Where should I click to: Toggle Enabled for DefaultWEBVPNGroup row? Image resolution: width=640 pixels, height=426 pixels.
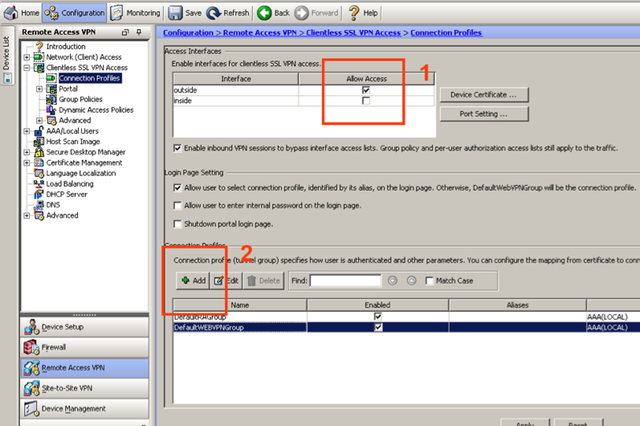click(x=378, y=327)
